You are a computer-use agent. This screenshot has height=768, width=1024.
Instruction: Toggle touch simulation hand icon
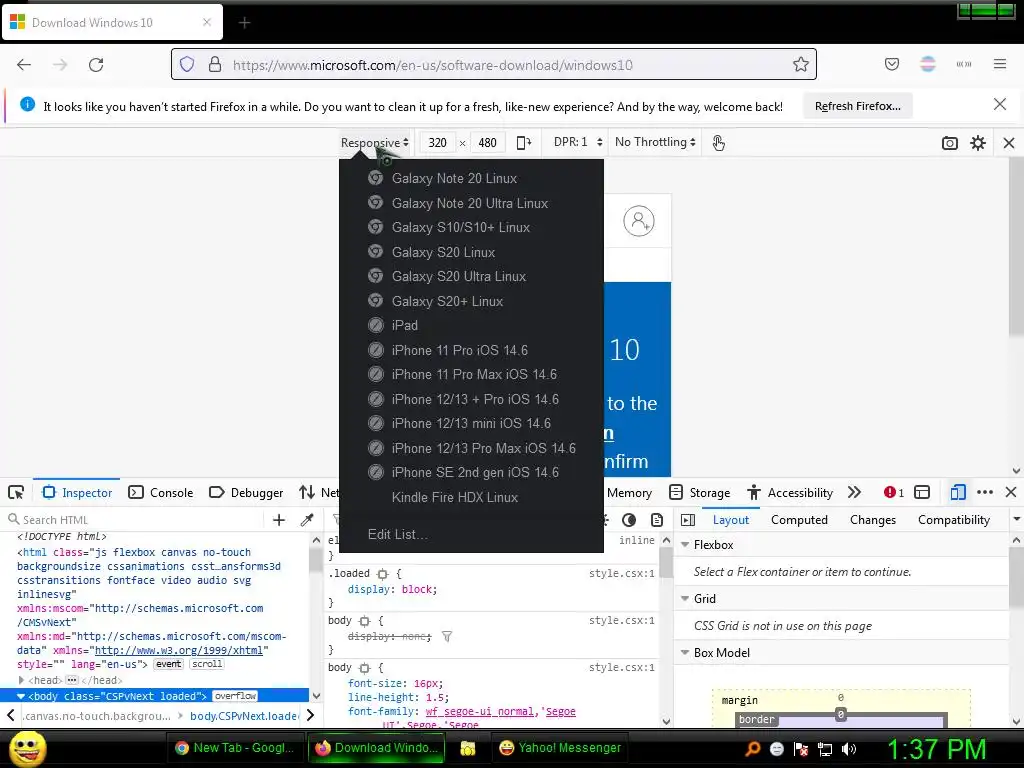pyautogui.click(x=718, y=142)
